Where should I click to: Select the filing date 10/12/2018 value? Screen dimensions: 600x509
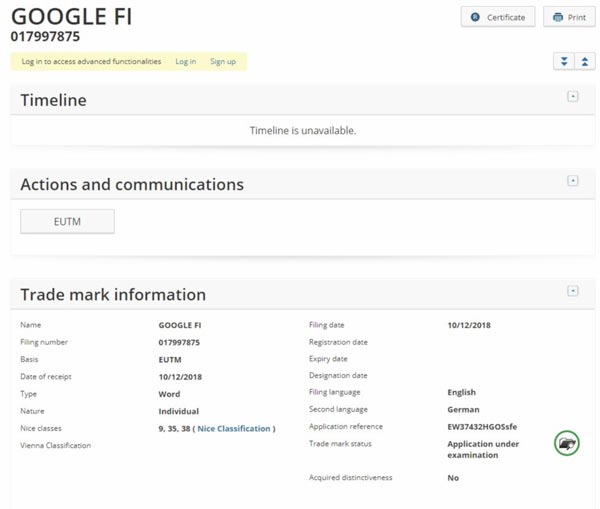tap(469, 325)
